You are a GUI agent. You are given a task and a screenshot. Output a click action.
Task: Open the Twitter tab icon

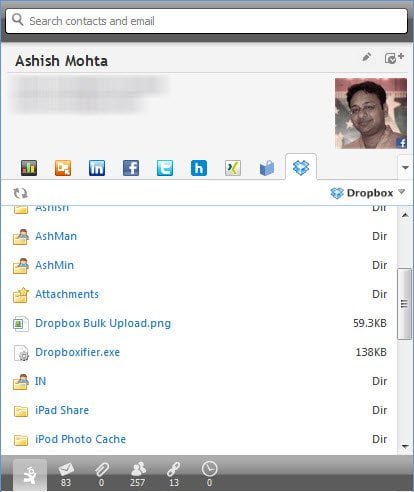(165, 168)
